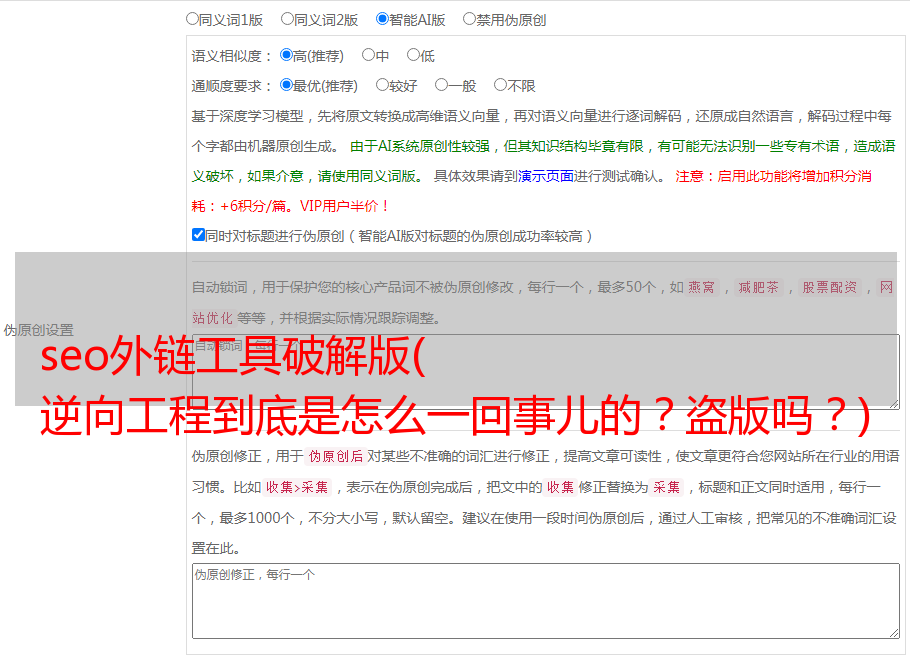Viewport: 911px width, 658px height.
Task: Click the 伪原创后 highlighted tag
Action: point(335,456)
